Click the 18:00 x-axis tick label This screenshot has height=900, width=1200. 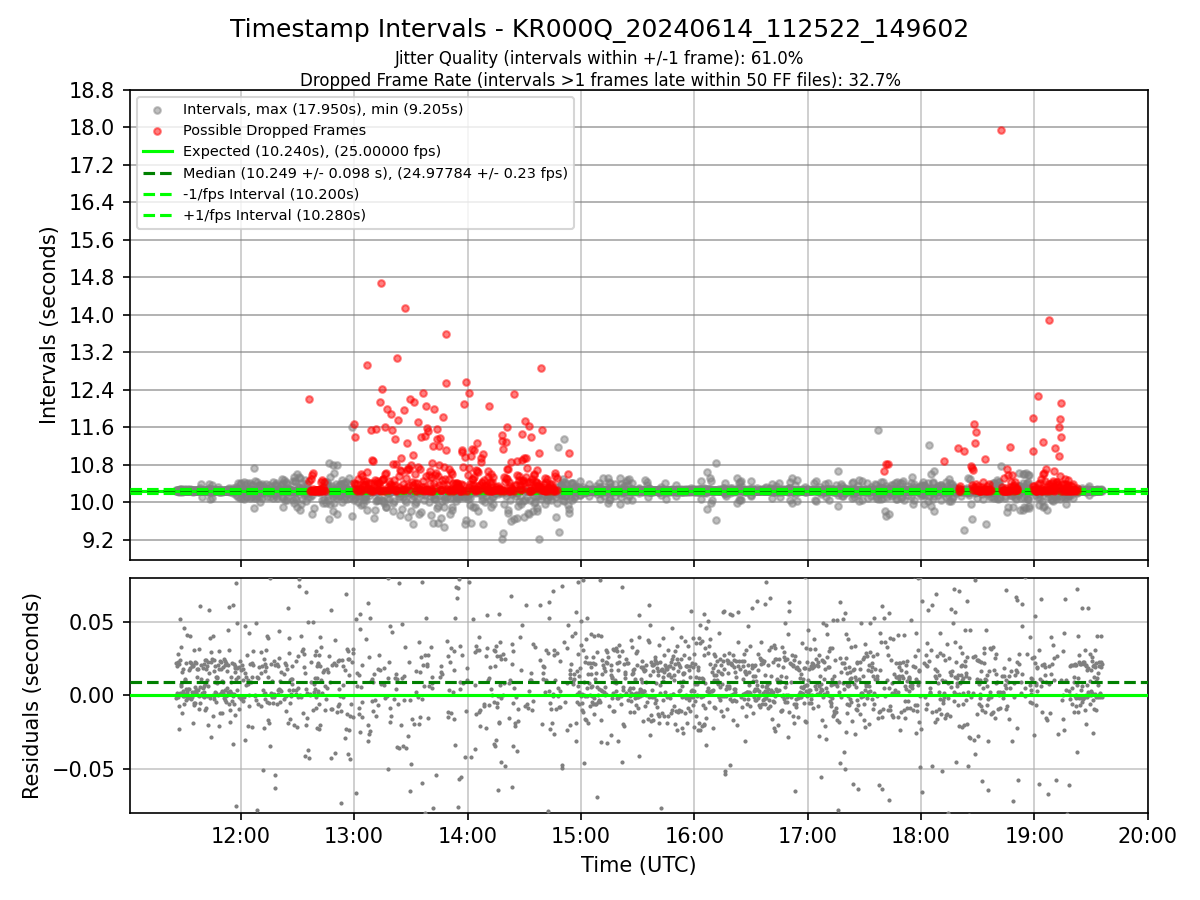coord(921,835)
